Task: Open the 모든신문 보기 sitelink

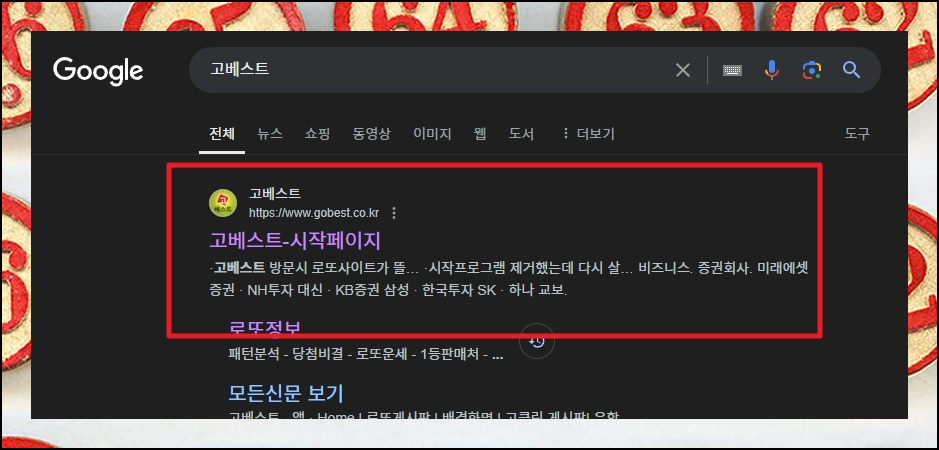Action: (x=286, y=394)
